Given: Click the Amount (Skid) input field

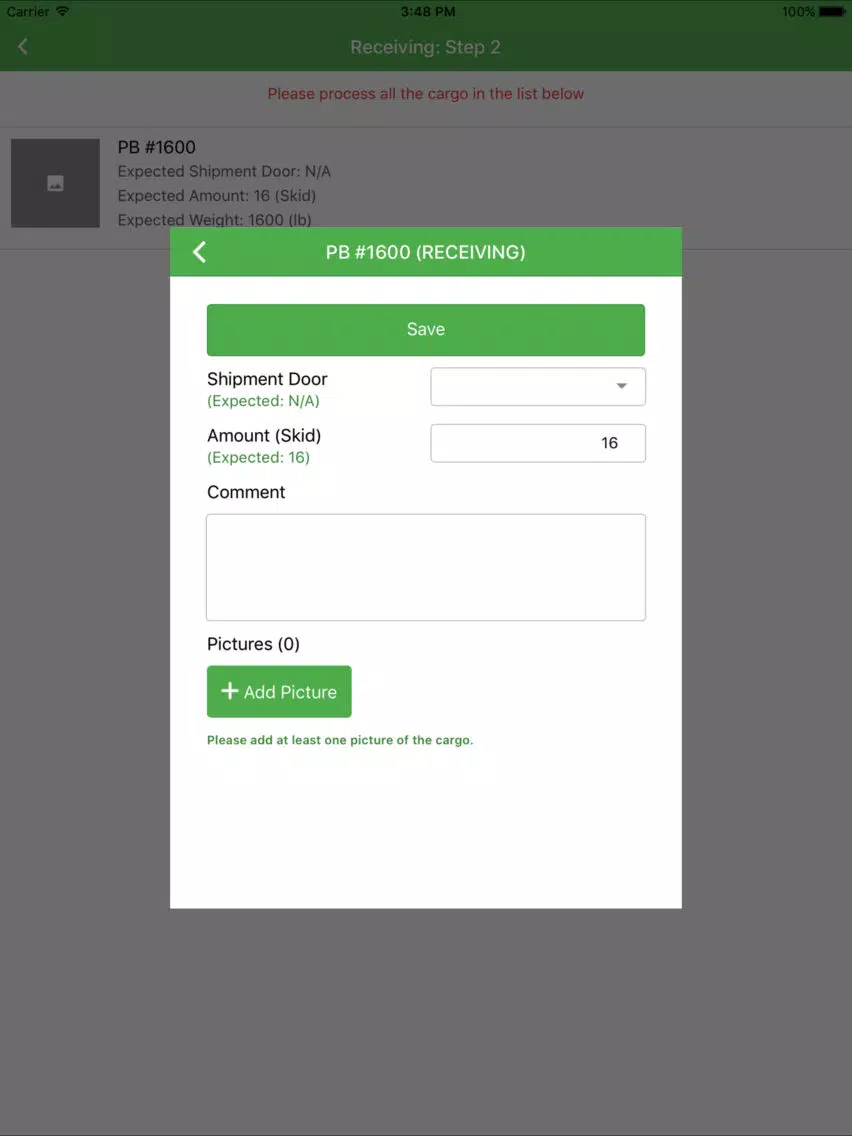Looking at the screenshot, I should (538, 443).
